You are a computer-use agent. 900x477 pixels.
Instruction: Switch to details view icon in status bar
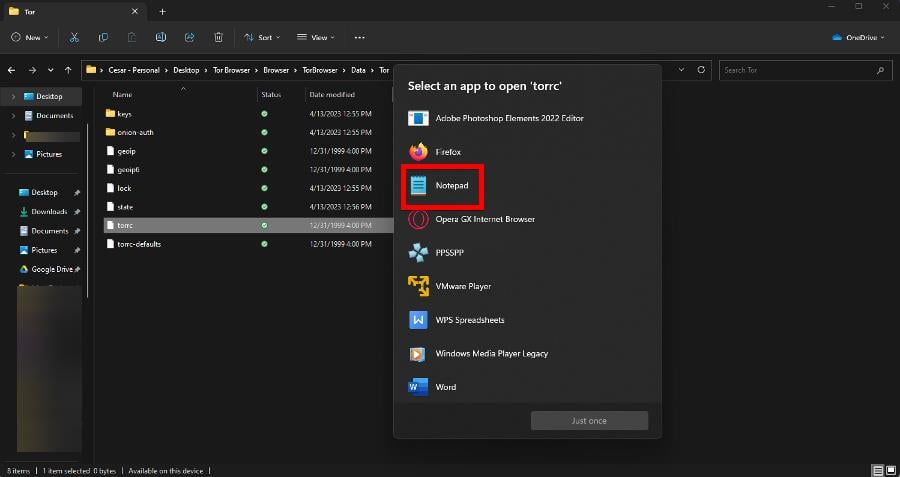click(878, 471)
